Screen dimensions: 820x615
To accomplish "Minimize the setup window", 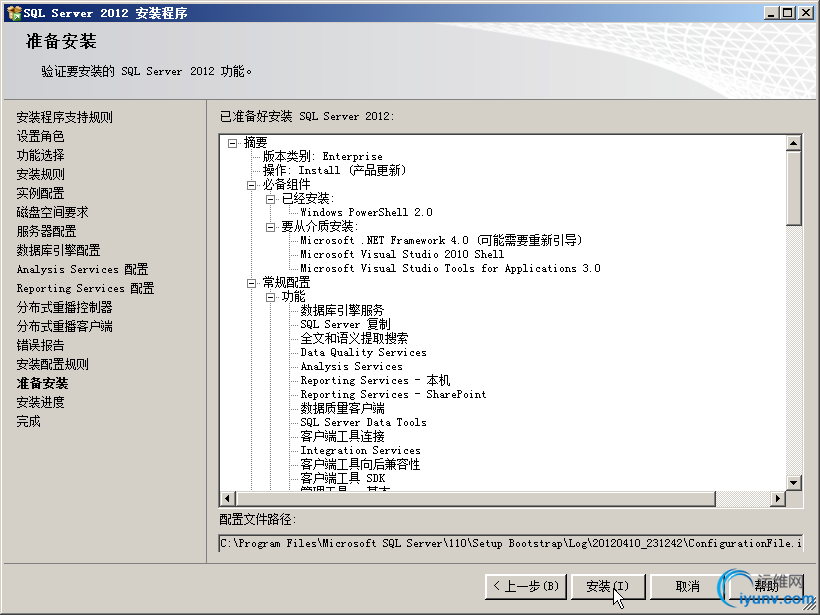I will (x=770, y=13).
